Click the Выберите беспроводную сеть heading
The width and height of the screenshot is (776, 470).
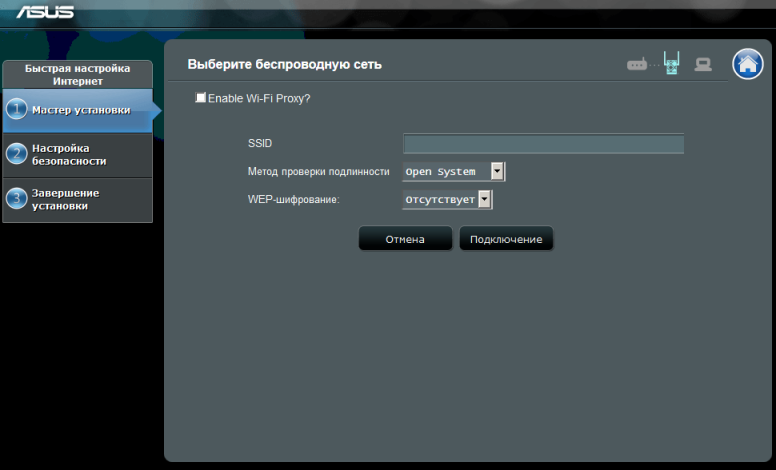285,64
